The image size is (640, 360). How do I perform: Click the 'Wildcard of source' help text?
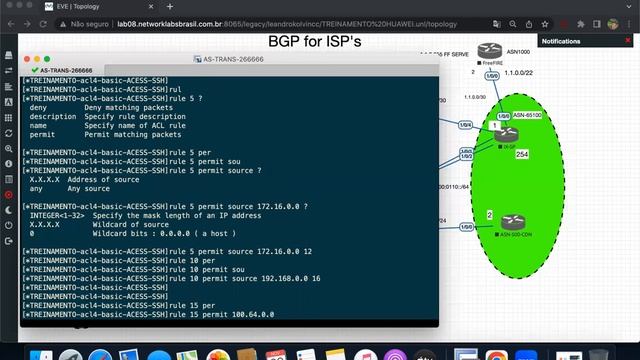[x=131, y=224]
